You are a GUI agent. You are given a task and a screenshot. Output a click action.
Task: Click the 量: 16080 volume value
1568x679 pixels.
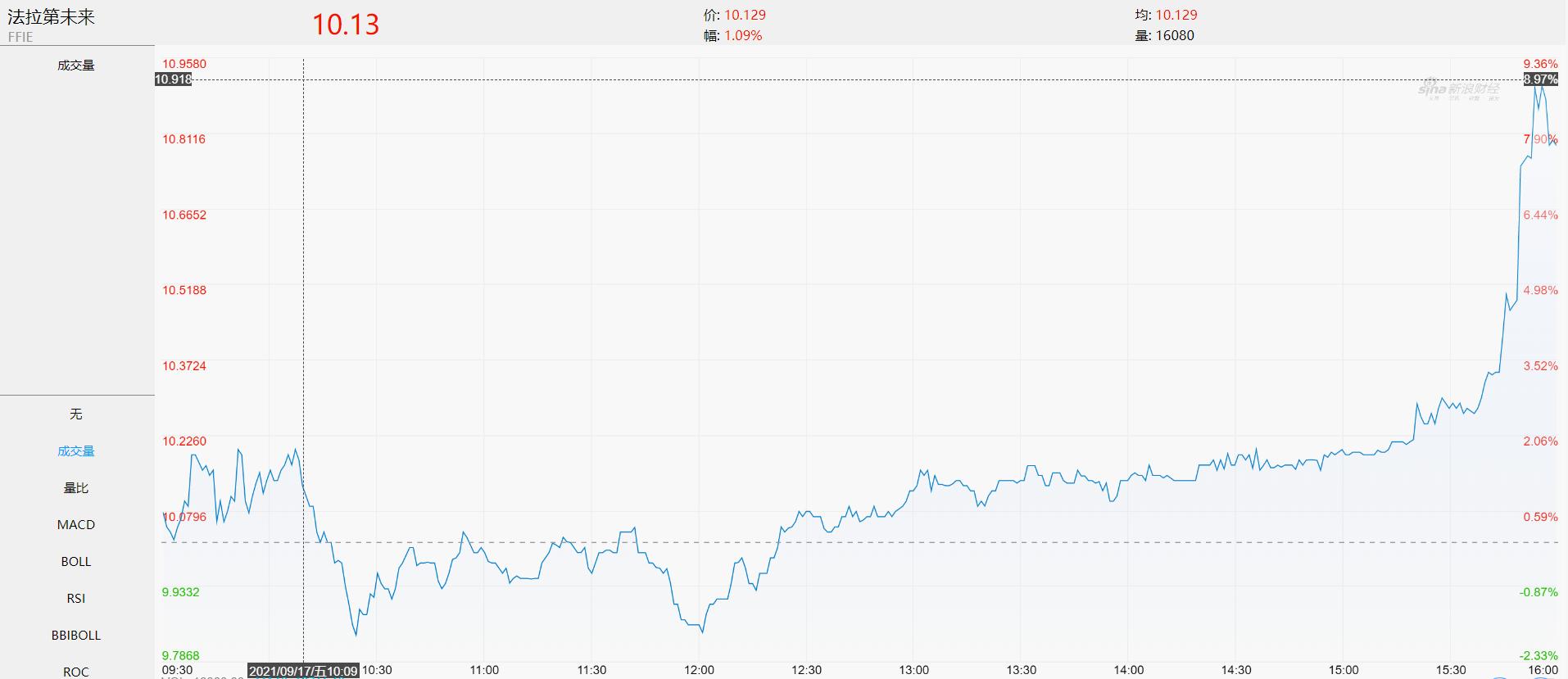click(1164, 36)
